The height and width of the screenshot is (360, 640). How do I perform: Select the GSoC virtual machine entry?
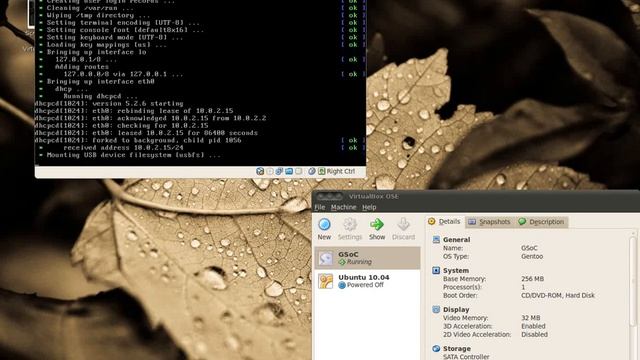pos(367,258)
